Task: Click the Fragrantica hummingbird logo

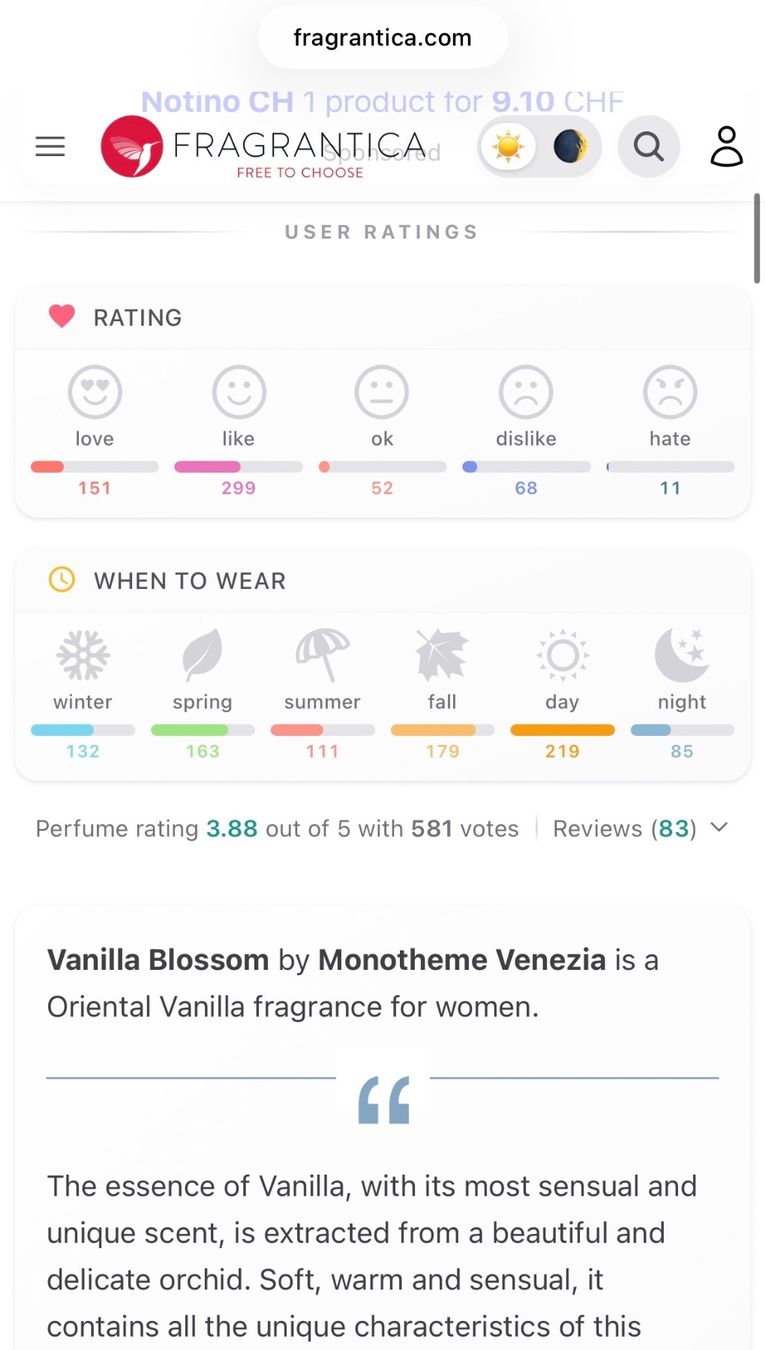Action: 132,147
